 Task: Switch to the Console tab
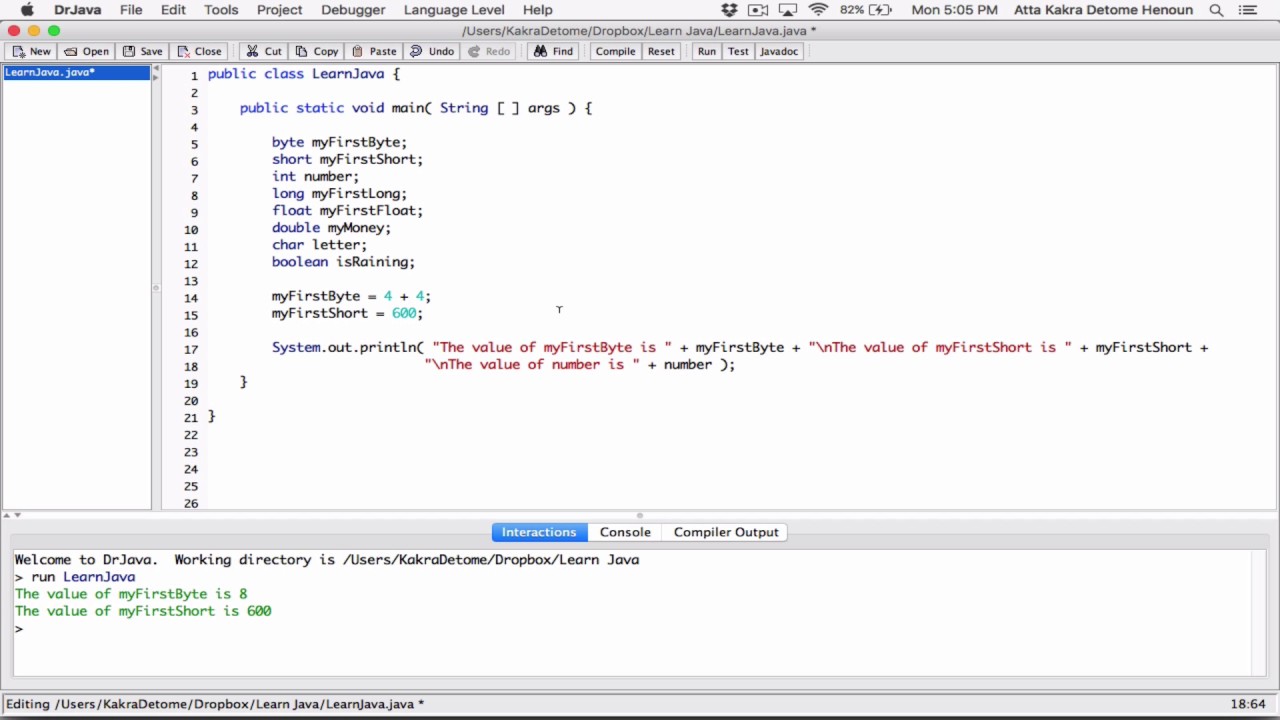pos(625,532)
